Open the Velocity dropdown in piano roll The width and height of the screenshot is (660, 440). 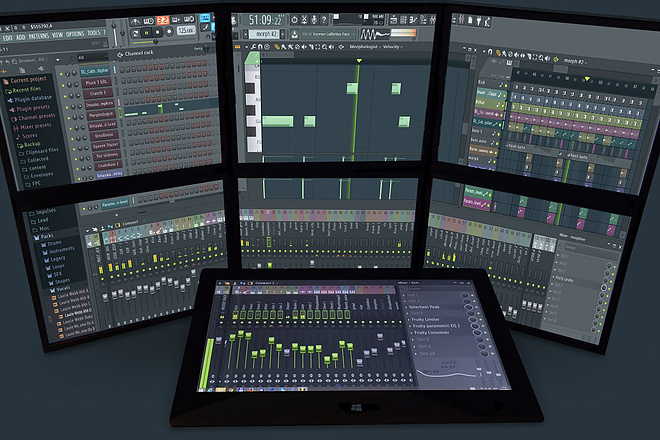(x=392, y=47)
